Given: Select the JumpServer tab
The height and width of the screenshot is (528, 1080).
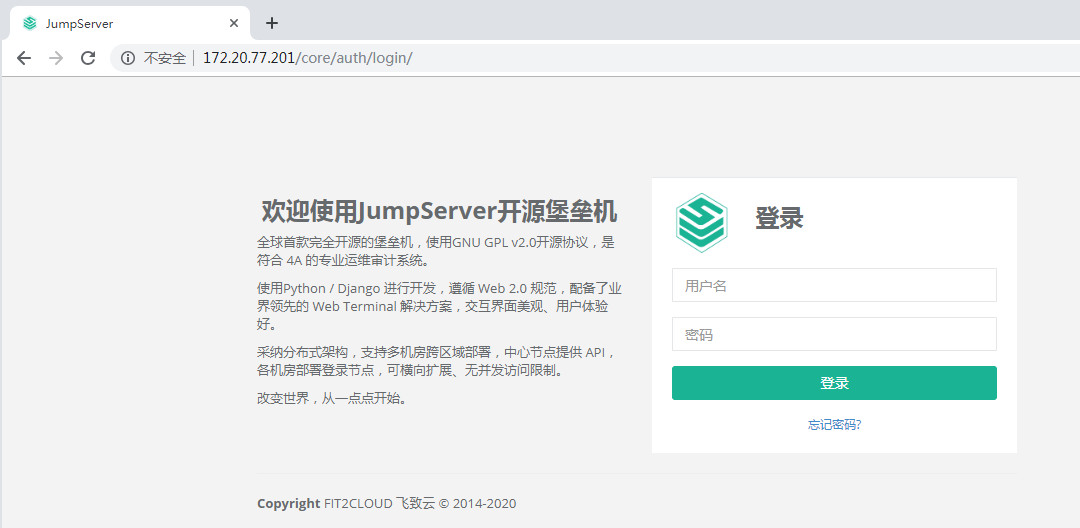Looking at the screenshot, I should click(x=130, y=23).
